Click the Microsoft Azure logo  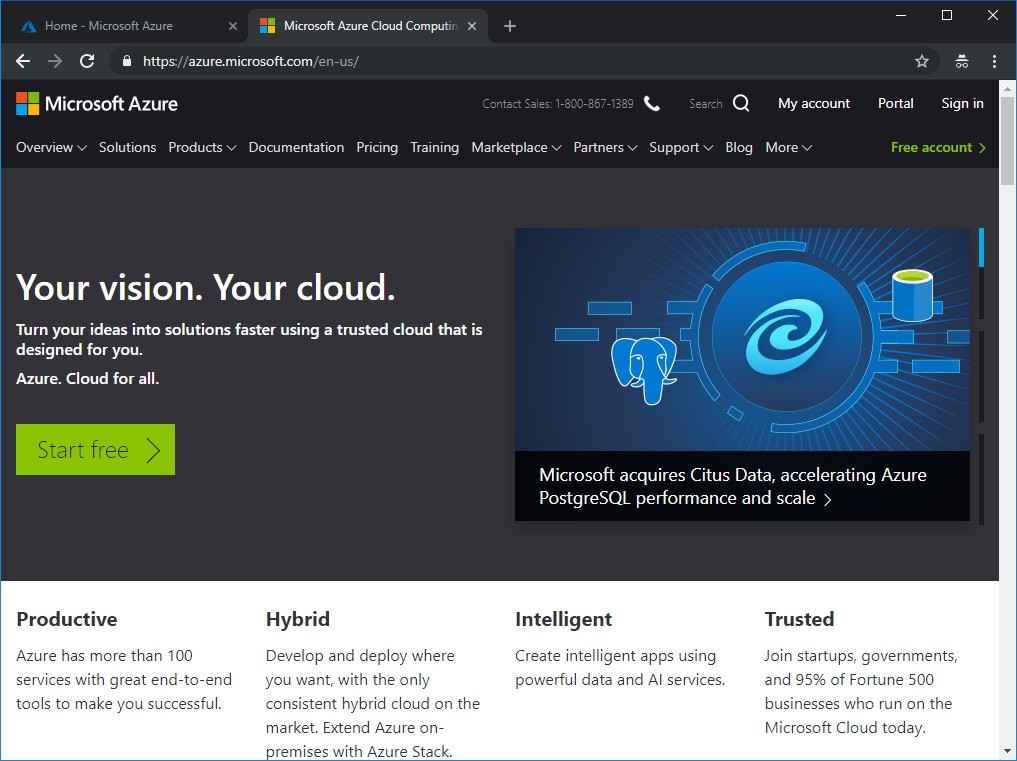[97, 104]
